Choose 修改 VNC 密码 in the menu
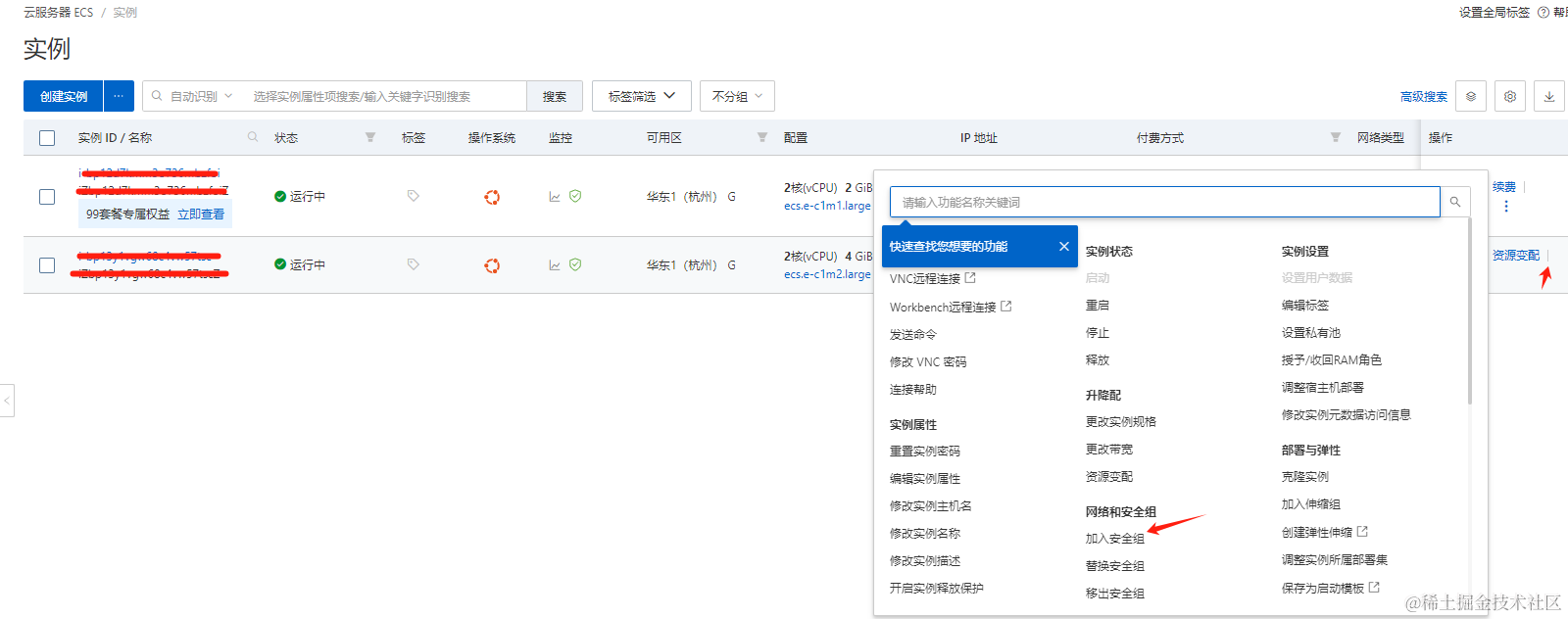Viewport: 1568px width, 619px height. tap(928, 362)
